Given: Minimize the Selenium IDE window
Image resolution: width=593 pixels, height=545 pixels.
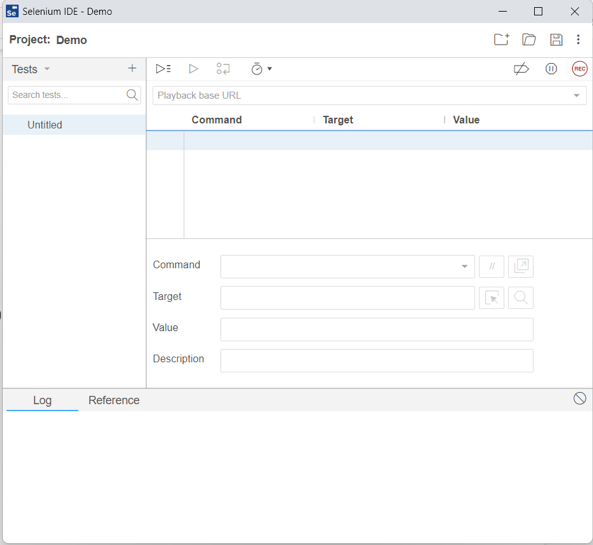Looking at the screenshot, I should (x=503, y=11).
